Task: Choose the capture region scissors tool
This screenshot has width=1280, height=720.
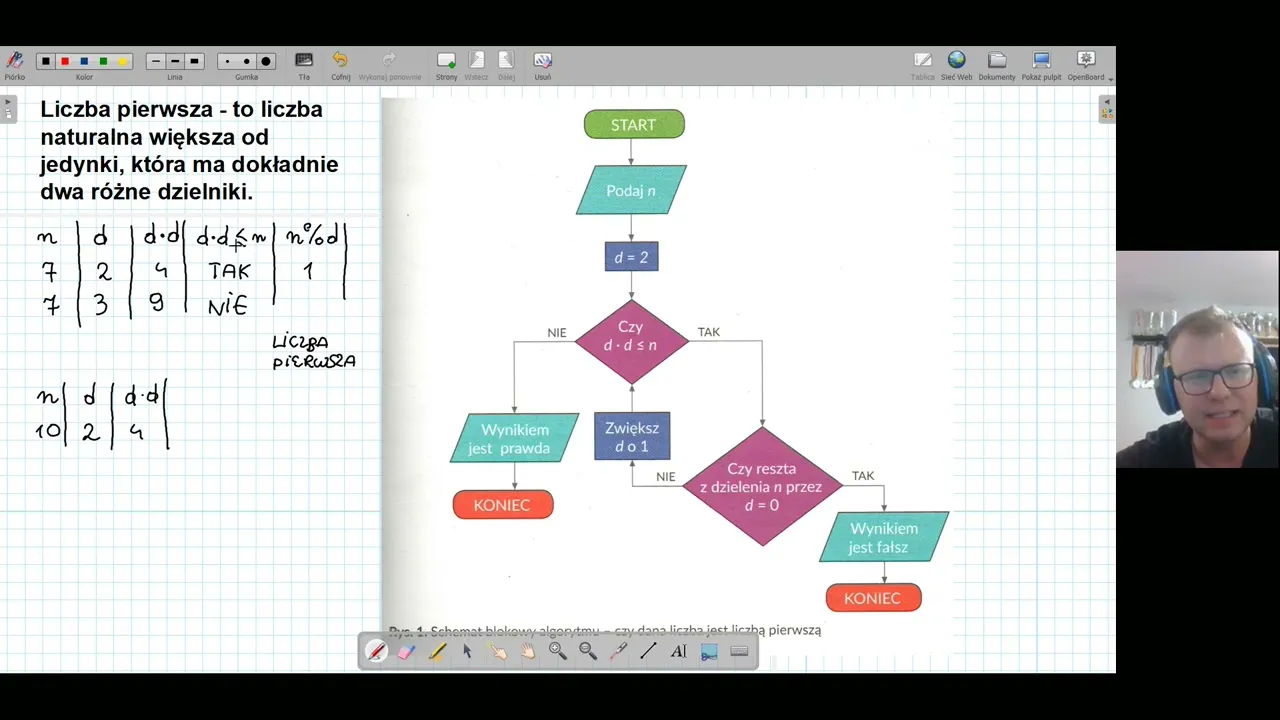Action: click(x=709, y=652)
